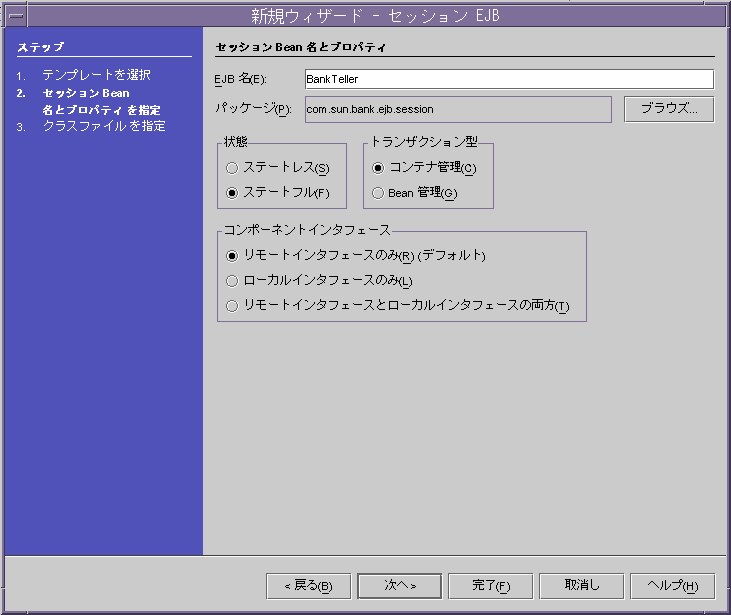Go back with the 戻る button
This screenshot has width=731, height=615.
(309, 586)
